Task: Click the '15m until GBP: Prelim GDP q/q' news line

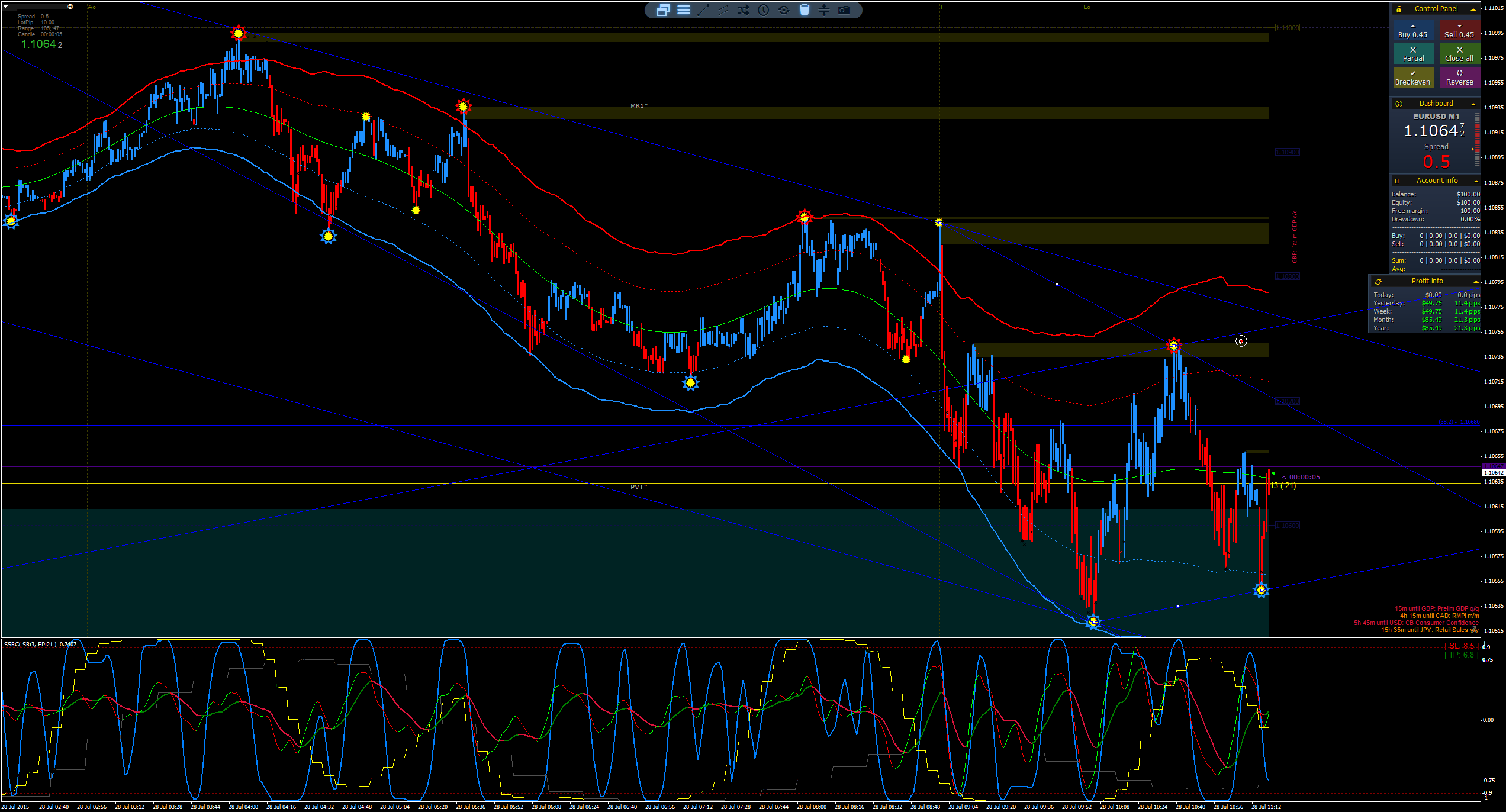Action: [x=1437, y=609]
